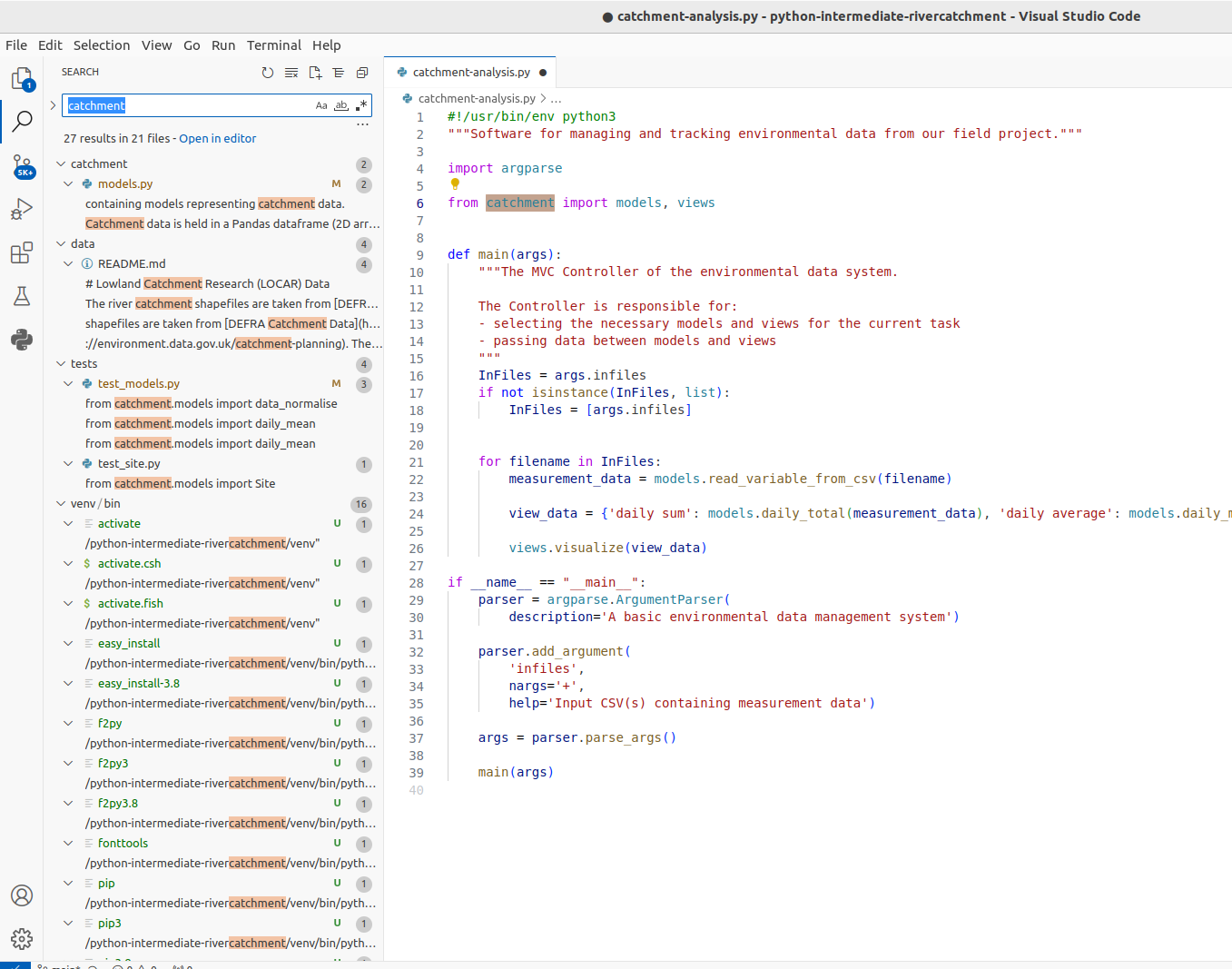This screenshot has height=969, width=1232.
Task: Open the Python extension view
Action: click(x=22, y=340)
